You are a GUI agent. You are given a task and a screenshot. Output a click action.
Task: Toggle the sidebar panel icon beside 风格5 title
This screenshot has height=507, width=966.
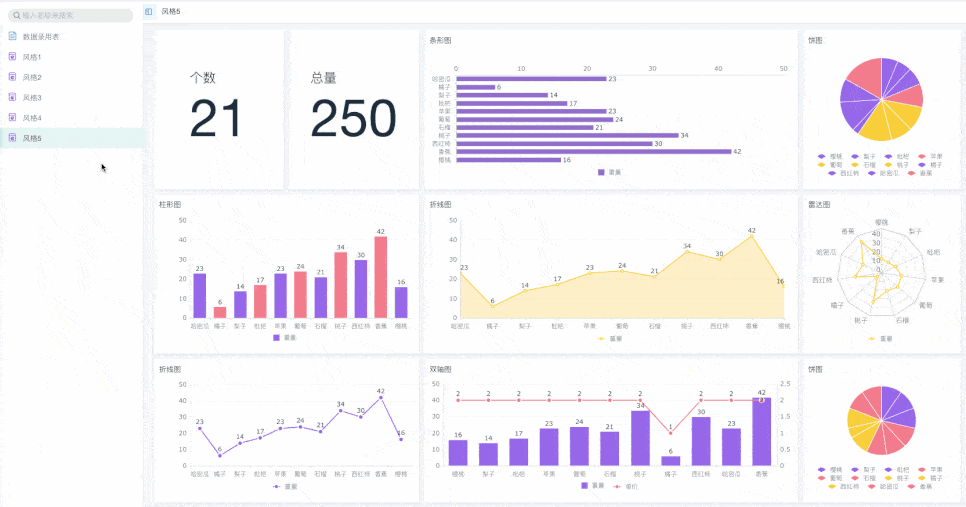pyautogui.click(x=148, y=12)
